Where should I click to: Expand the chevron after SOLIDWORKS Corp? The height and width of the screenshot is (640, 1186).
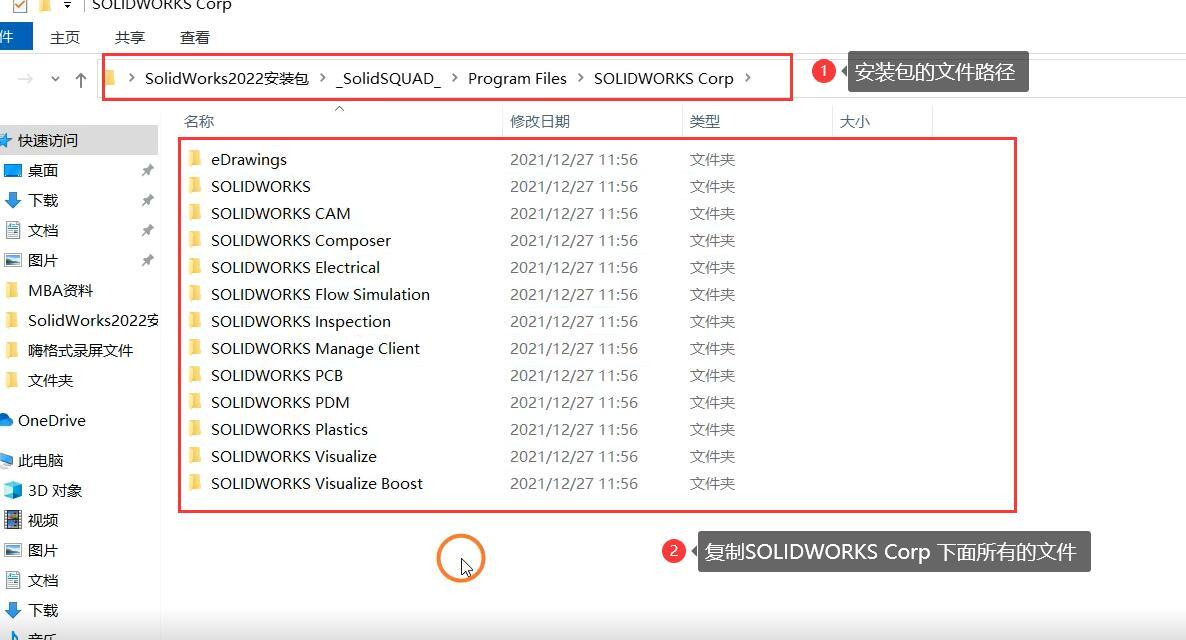pyautogui.click(x=748, y=78)
